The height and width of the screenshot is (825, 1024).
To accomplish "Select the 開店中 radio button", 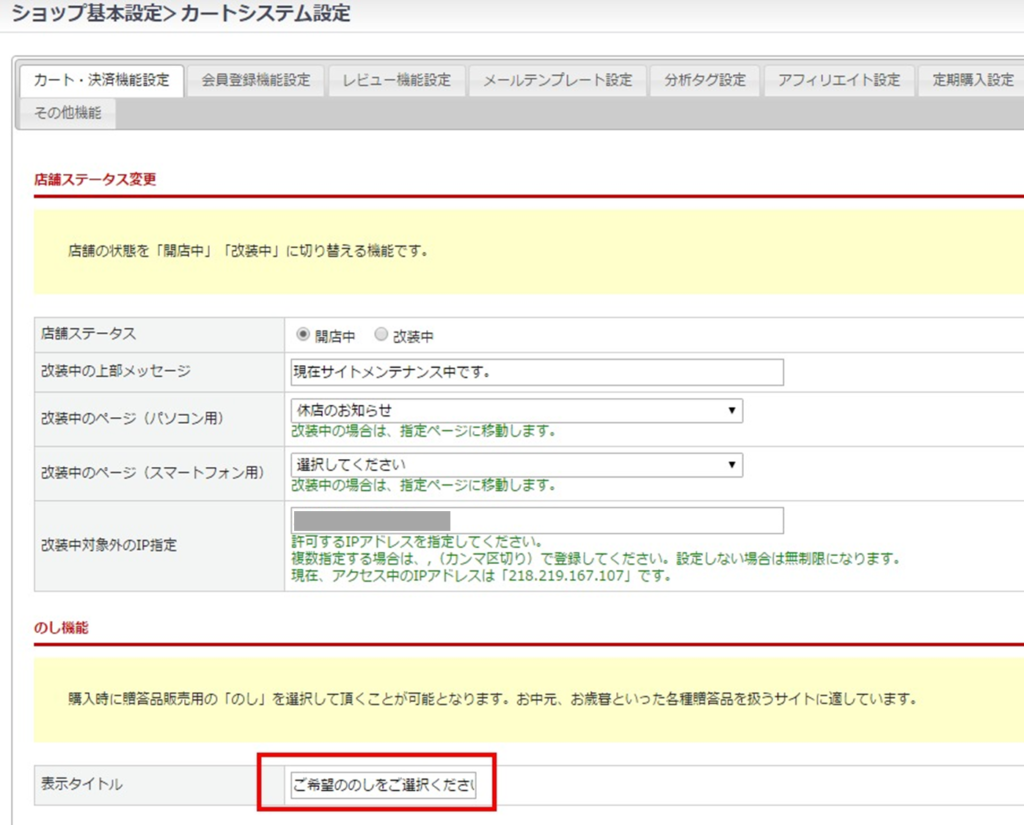I will (x=304, y=336).
